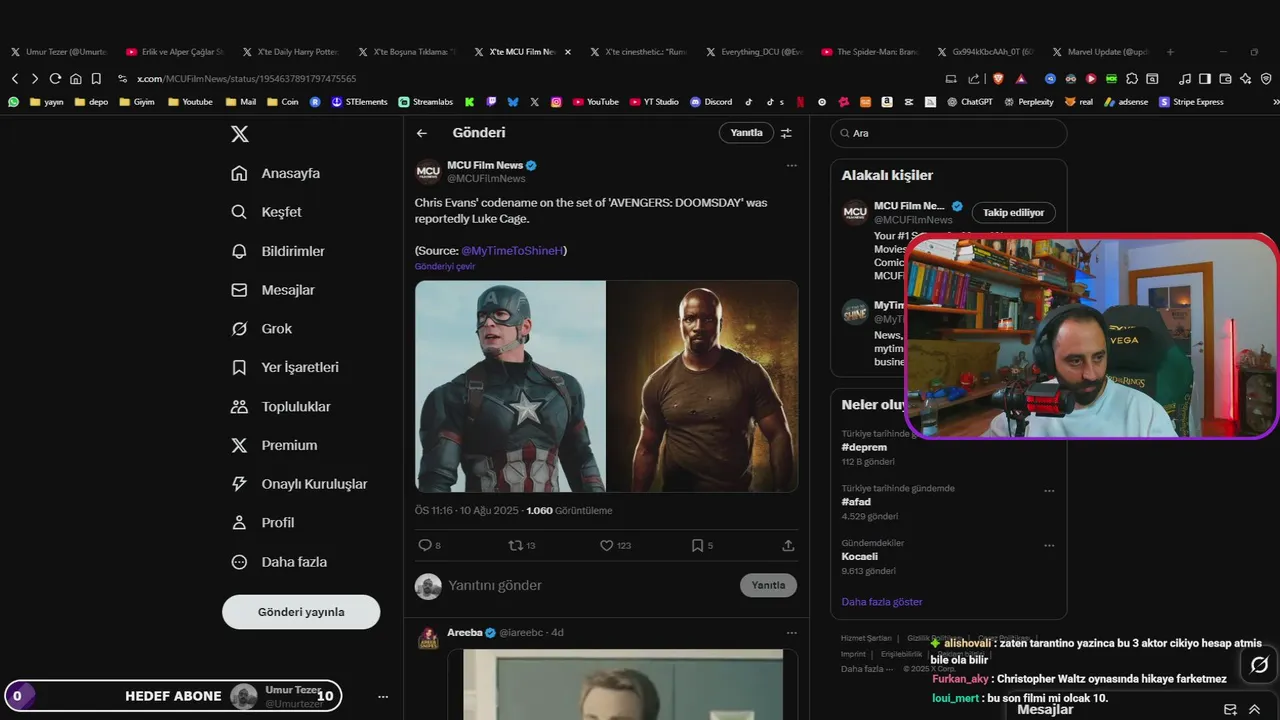The height and width of the screenshot is (720, 1280).
Task: Click the Ara search box
Action: 948,133
